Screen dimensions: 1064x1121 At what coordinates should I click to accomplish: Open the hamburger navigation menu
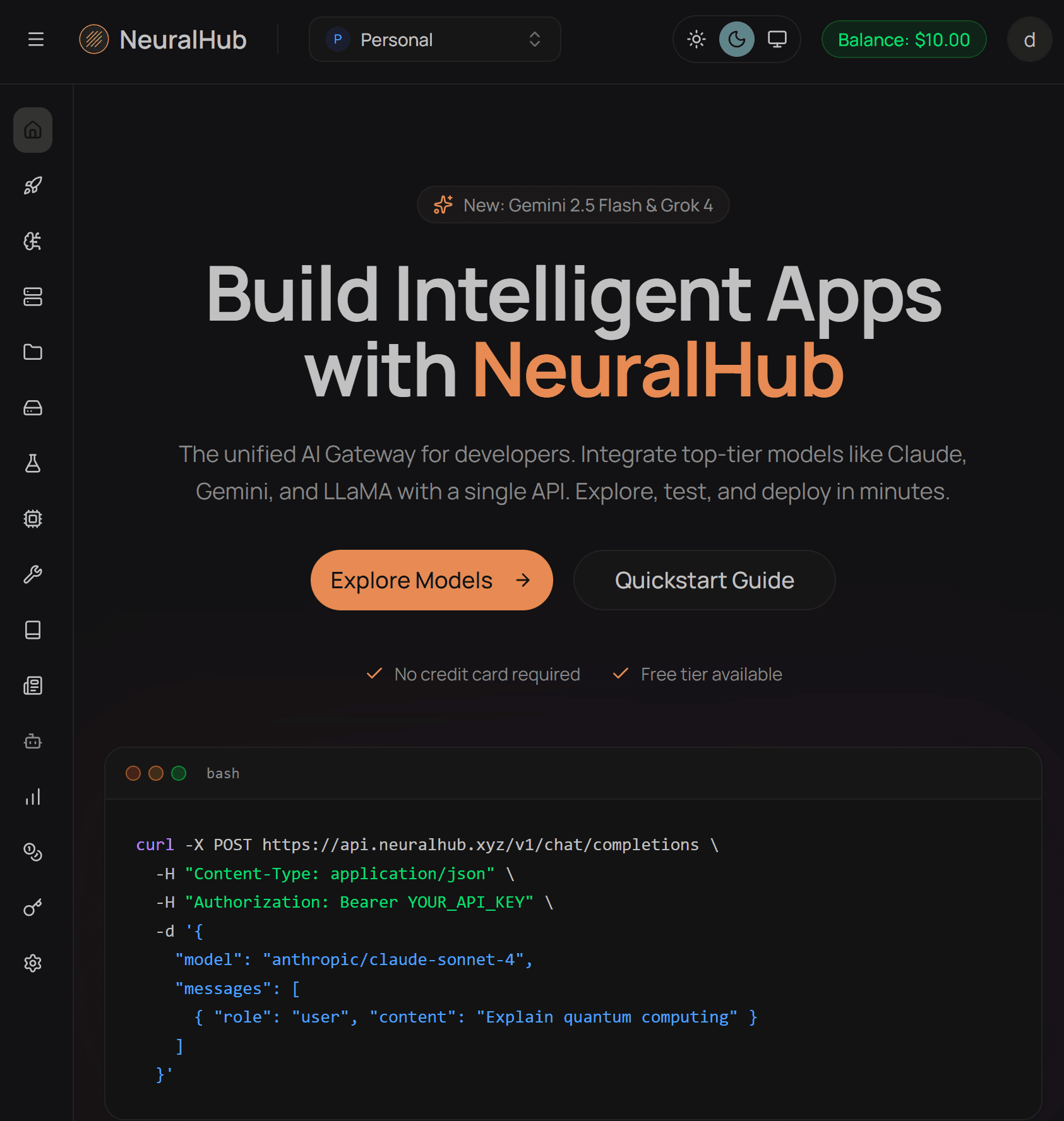[36, 39]
